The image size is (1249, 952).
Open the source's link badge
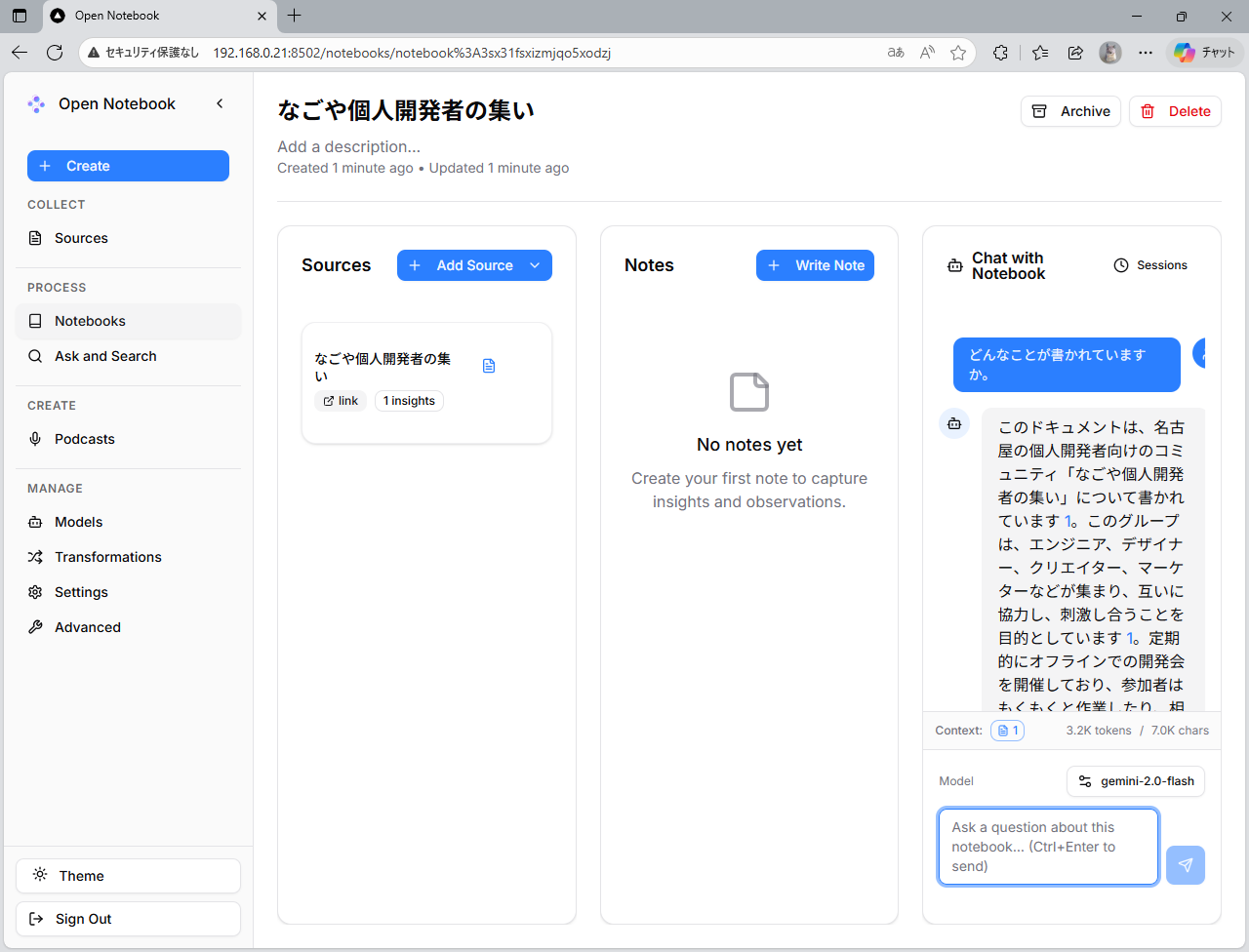(341, 401)
